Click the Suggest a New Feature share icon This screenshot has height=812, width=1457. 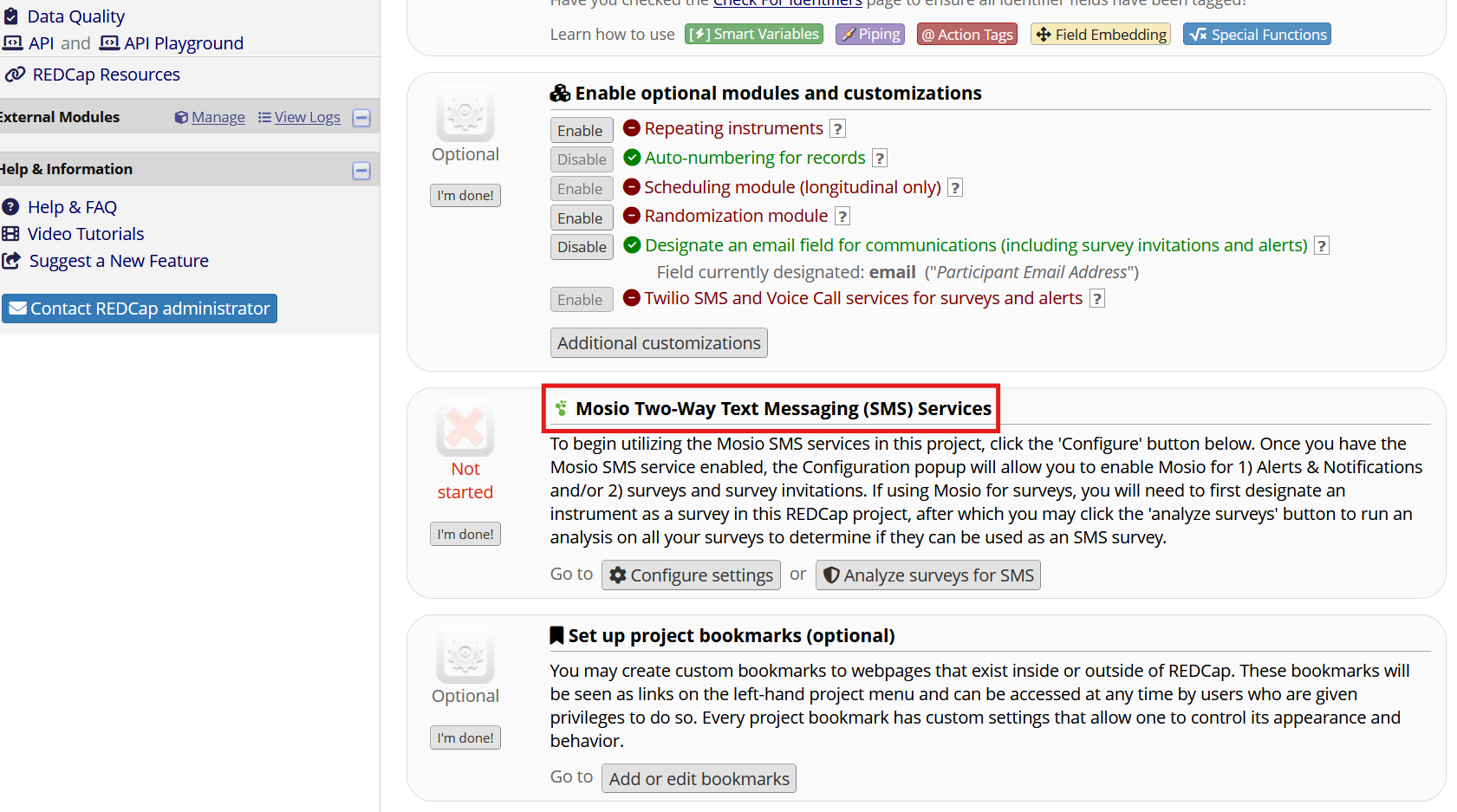(x=11, y=260)
